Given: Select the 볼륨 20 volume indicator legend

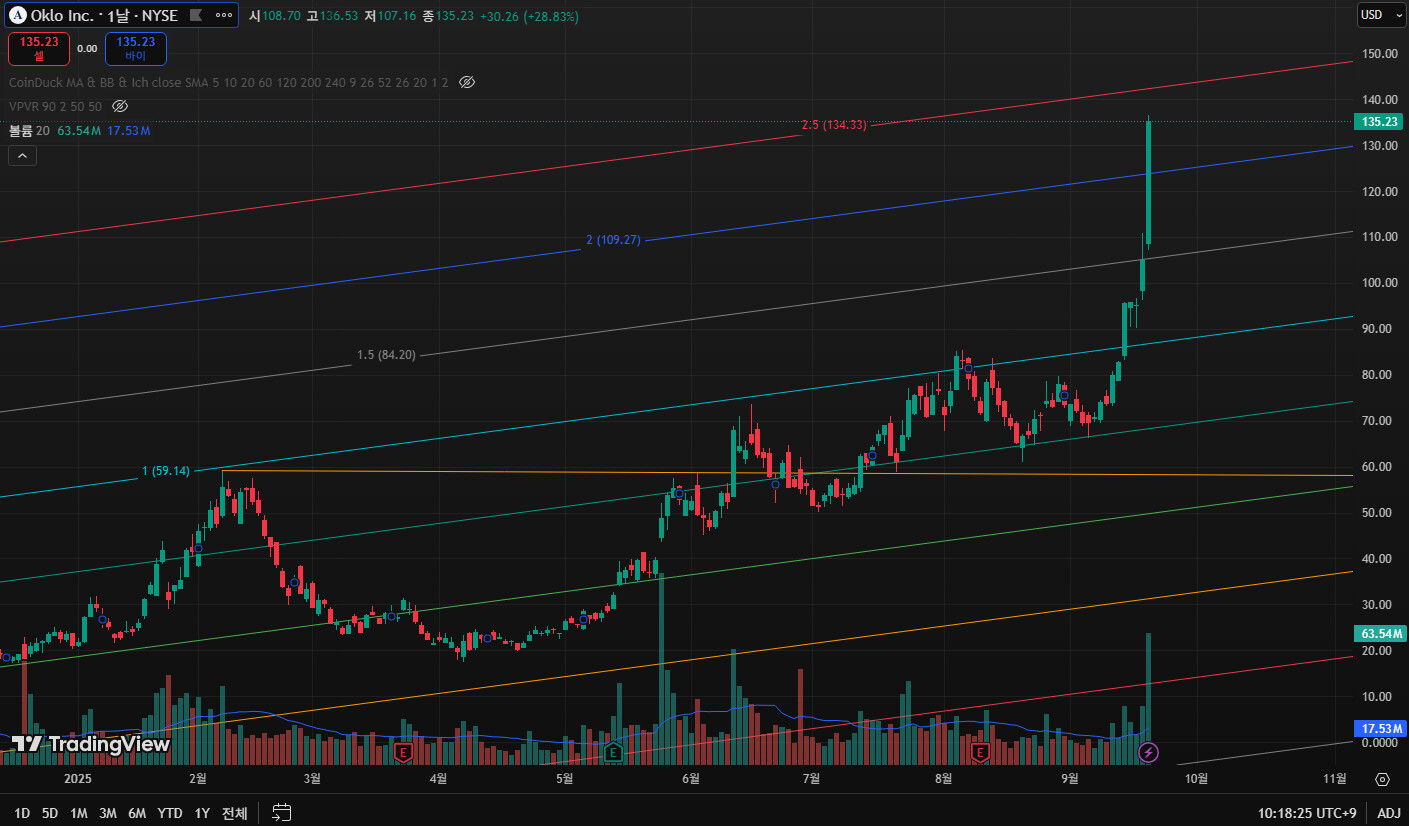Looking at the screenshot, I should pyautogui.click(x=29, y=131).
